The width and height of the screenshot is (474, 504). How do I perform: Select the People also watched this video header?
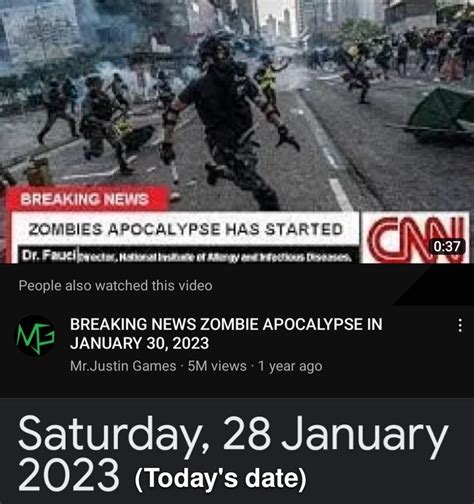(115, 286)
